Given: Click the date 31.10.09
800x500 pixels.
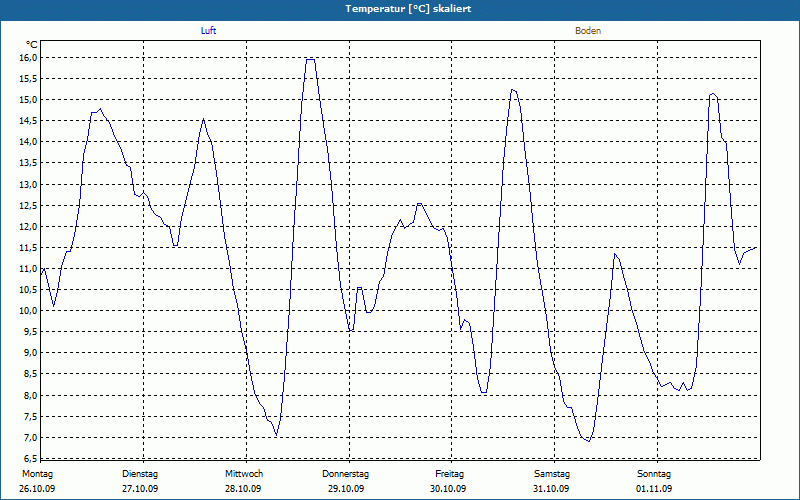Looking at the screenshot, I should pyautogui.click(x=551, y=489).
